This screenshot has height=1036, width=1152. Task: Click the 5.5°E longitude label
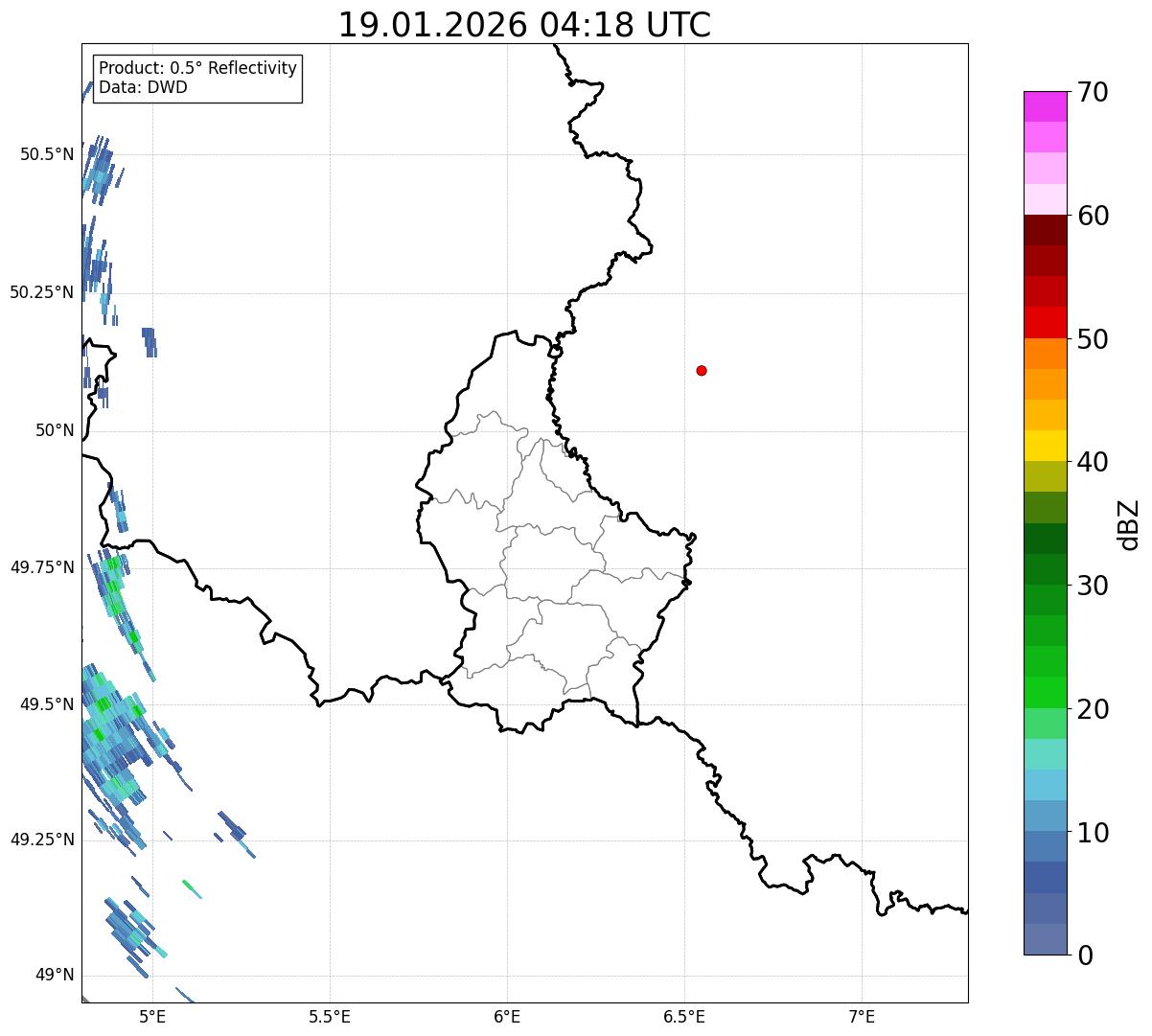click(x=330, y=1017)
